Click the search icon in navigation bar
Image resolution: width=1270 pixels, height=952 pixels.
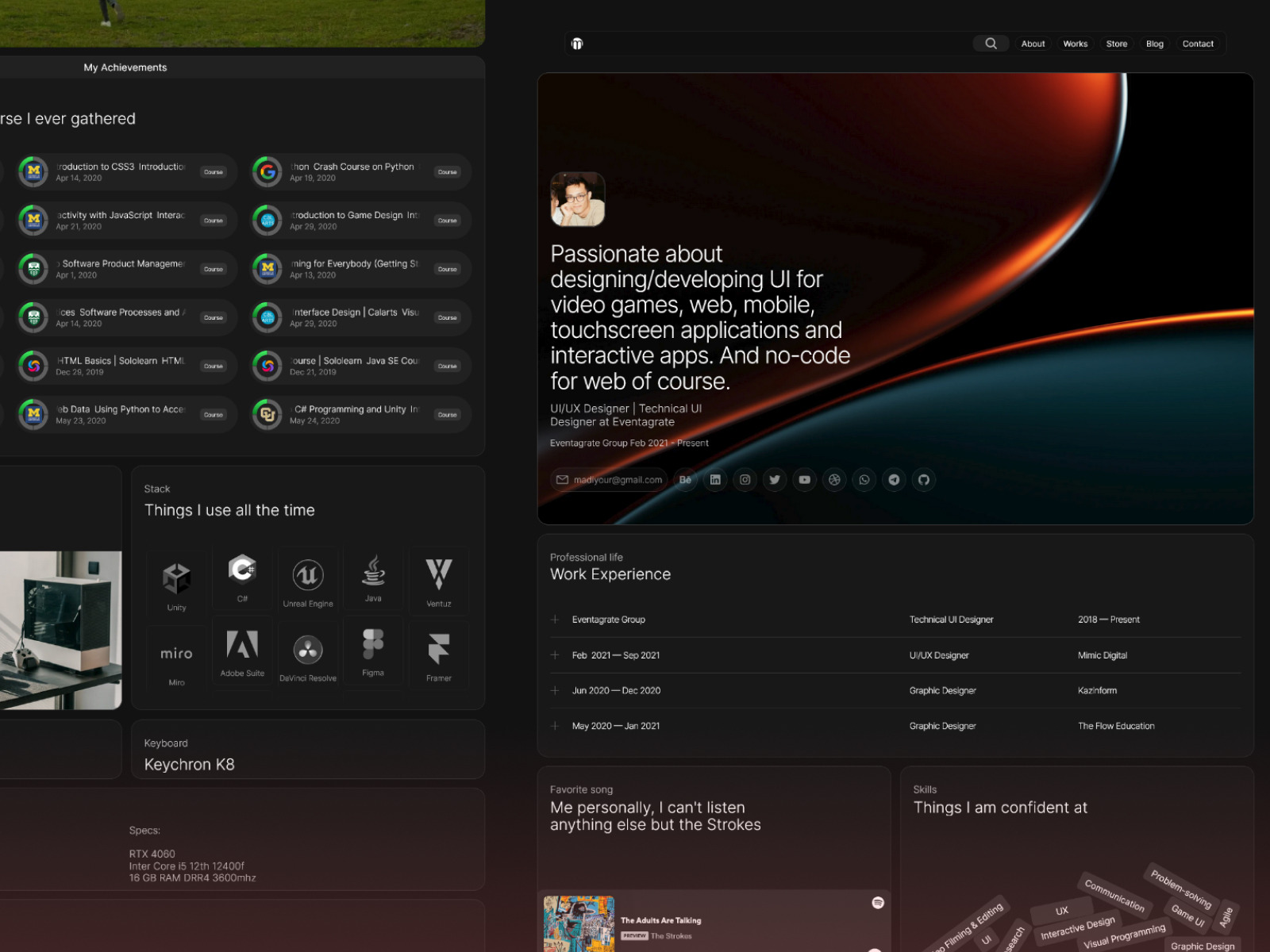pyautogui.click(x=991, y=44)
